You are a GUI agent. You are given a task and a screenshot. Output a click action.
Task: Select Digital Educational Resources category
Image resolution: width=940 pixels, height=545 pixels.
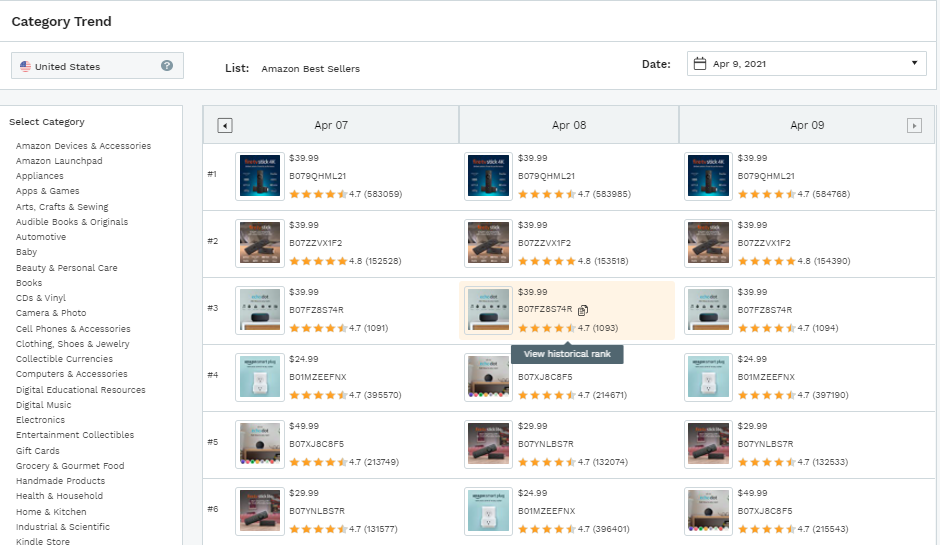pyautogui.click(x=80, y=390)
